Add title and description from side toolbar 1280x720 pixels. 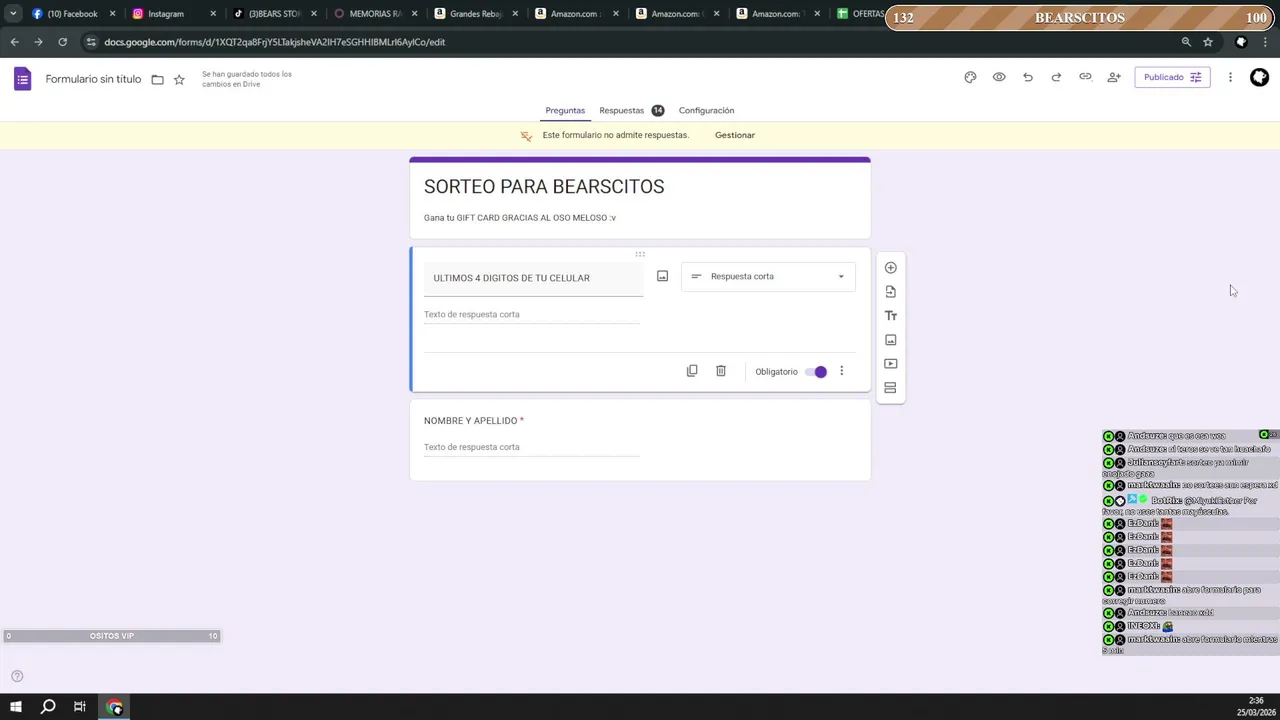click(x=890, y=315)
